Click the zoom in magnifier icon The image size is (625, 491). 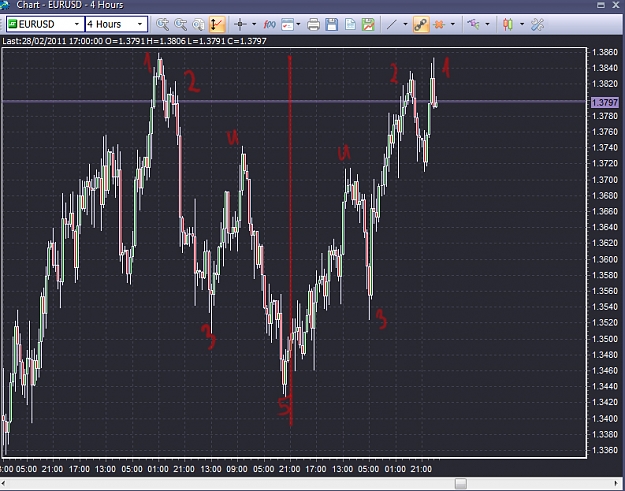point(162,24)
